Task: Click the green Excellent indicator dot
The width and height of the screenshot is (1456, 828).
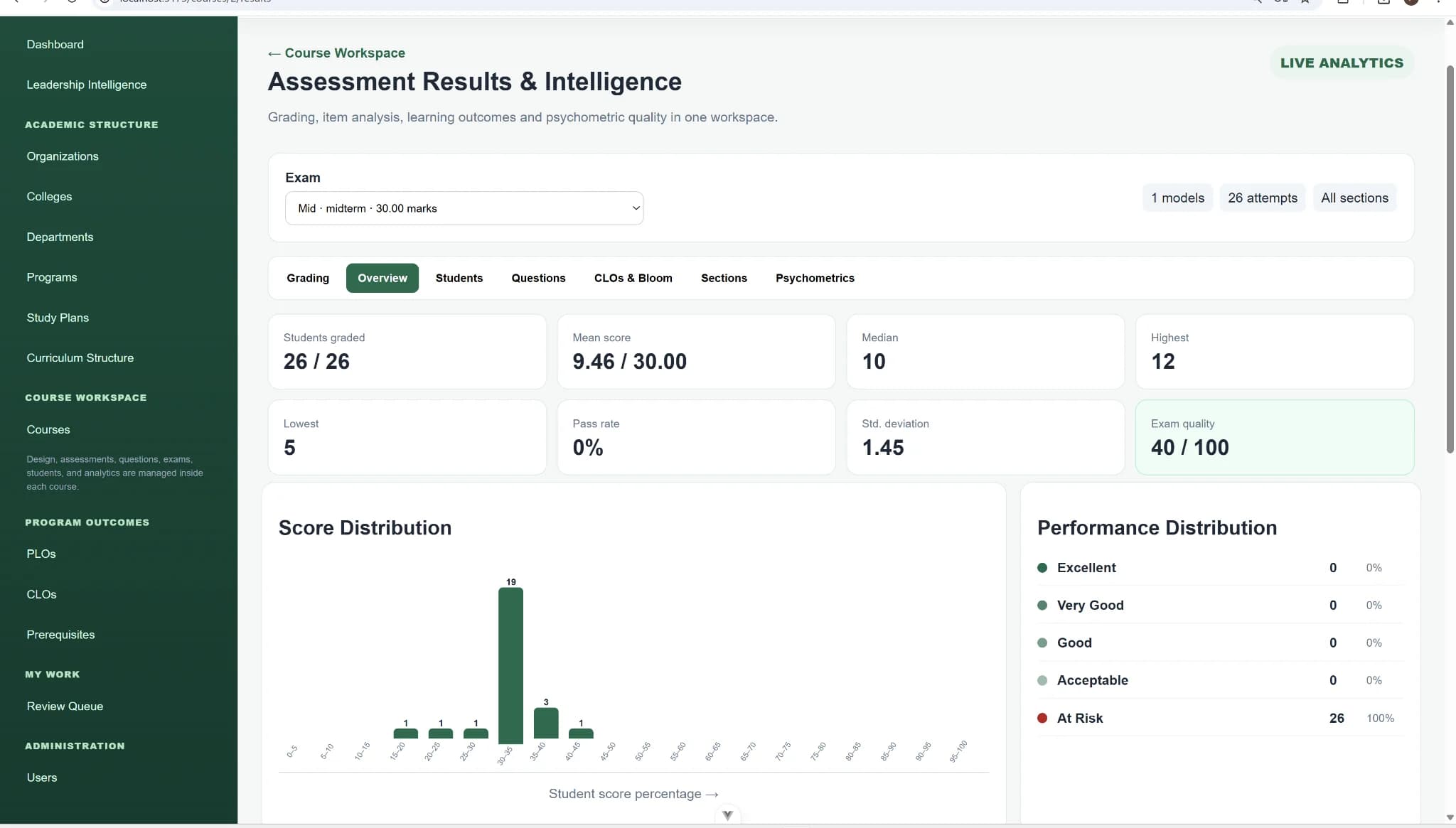Action: click(1042, 567)
